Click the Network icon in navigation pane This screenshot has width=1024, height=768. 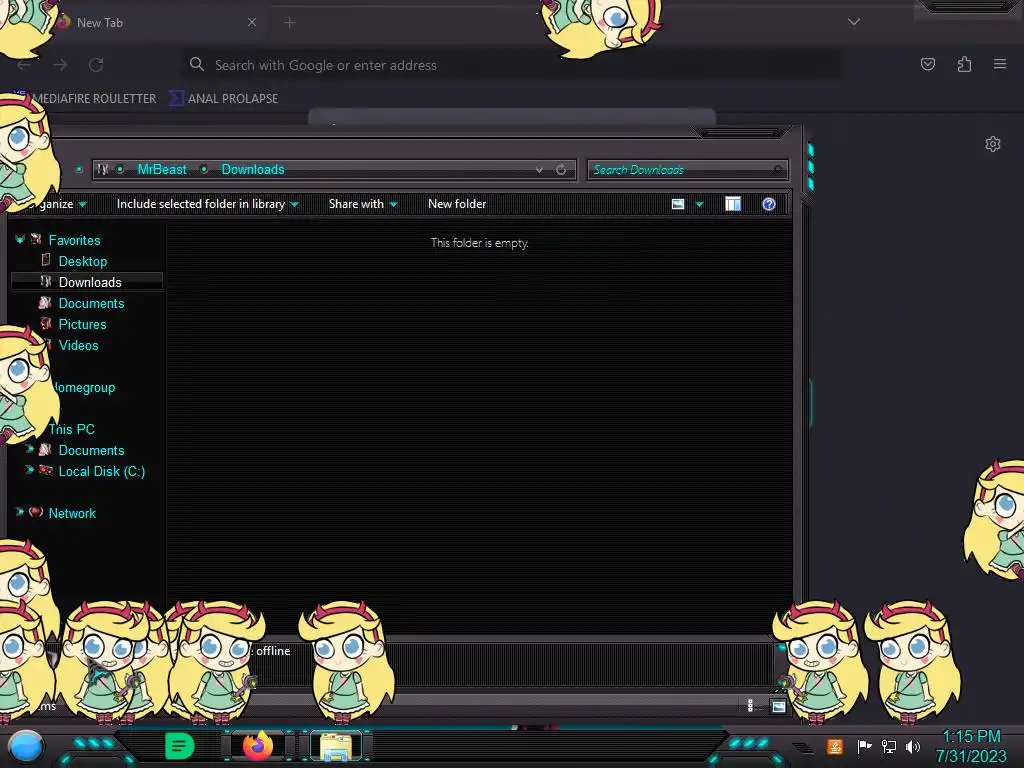tap(37, 512)
